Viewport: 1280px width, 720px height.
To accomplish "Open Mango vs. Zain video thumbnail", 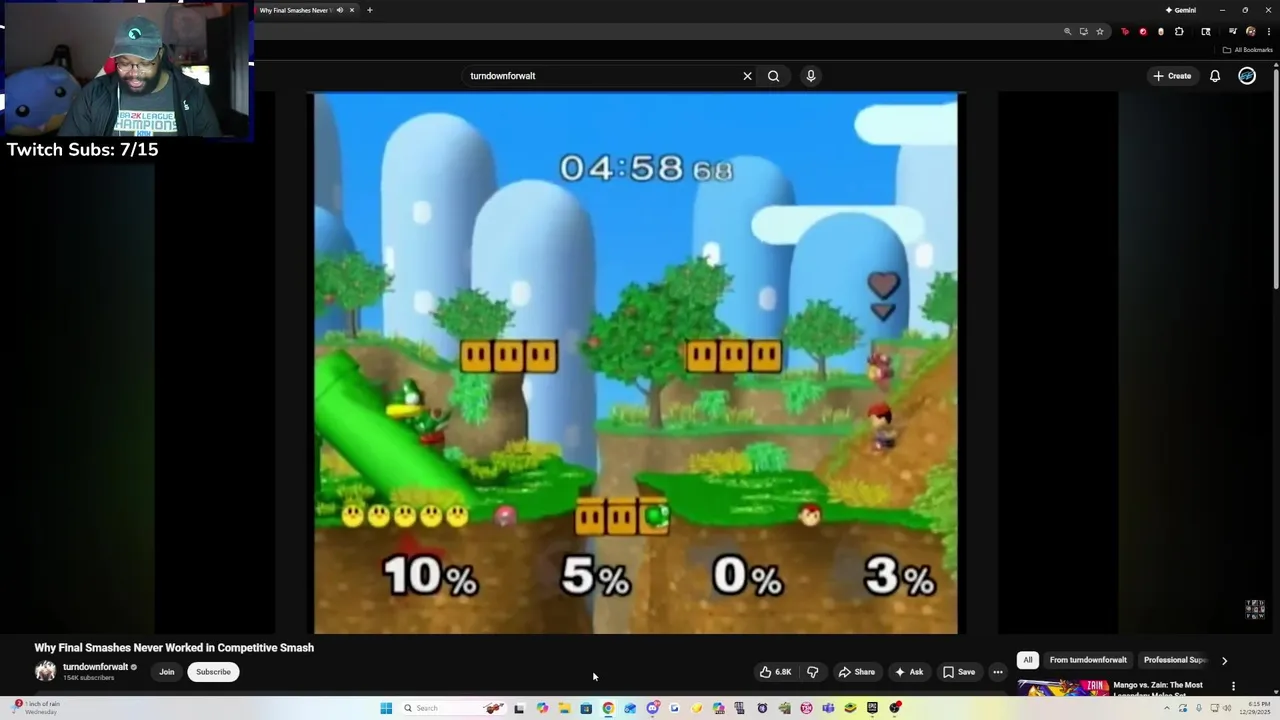I will [1062, 689].
